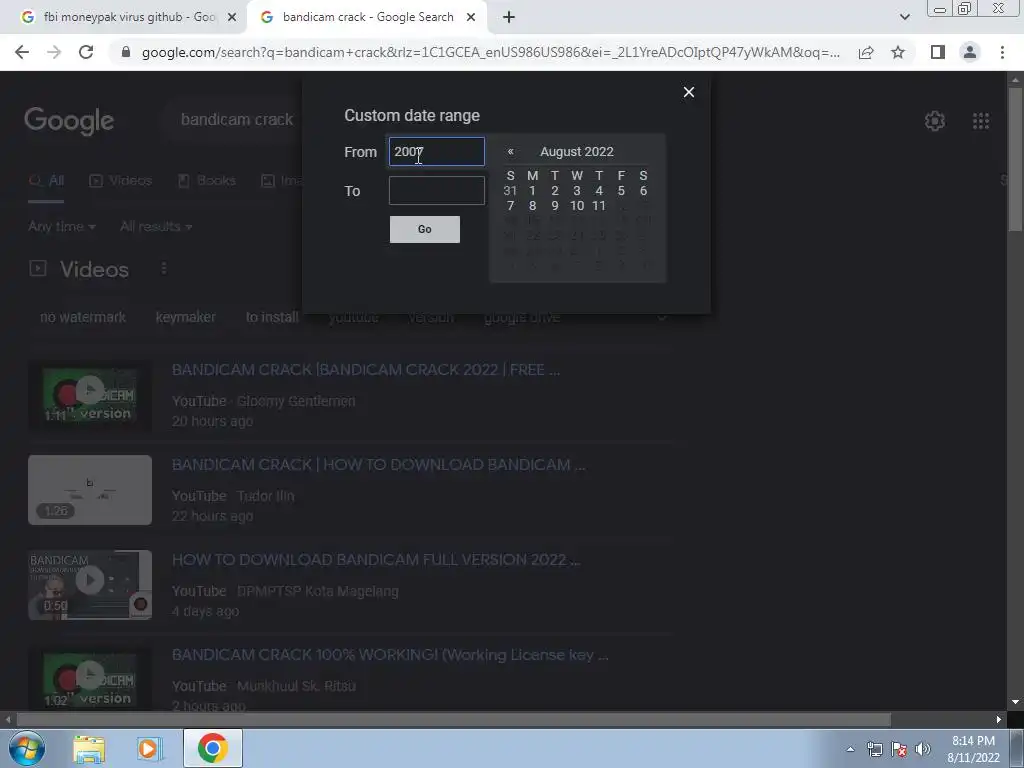Viewport: 1024px width, 768px height.
Task: Open the taskbar clock and date
Action: pyautogui.click(x=973, y=749)
